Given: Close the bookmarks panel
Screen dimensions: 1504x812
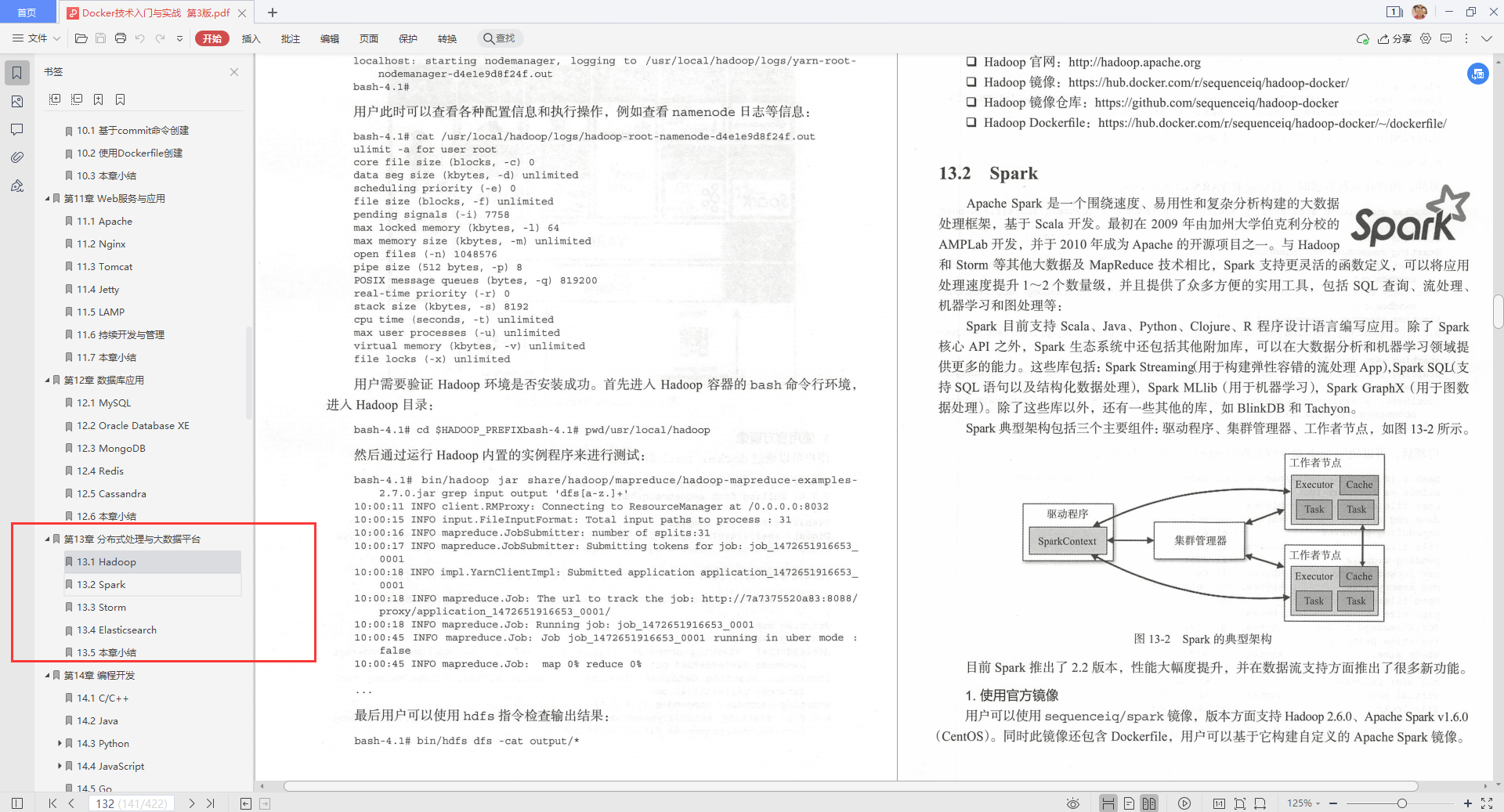Looking at the screenshot, I should point(234,72).
